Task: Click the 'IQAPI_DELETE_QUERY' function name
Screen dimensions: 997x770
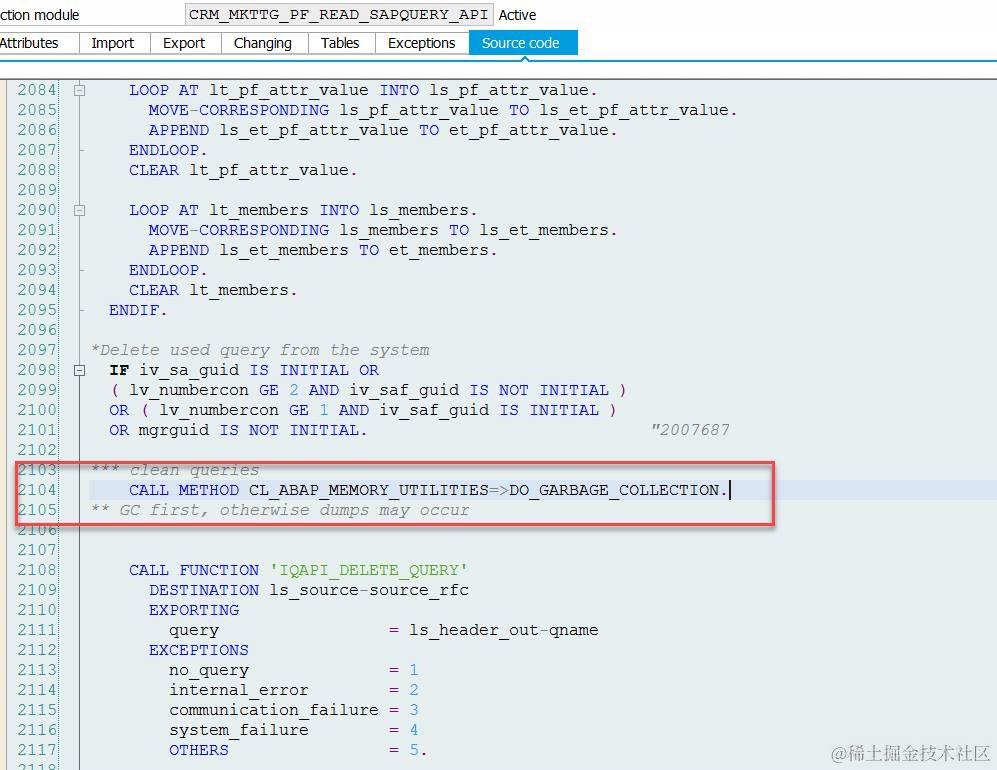Action: pos(369,570)
